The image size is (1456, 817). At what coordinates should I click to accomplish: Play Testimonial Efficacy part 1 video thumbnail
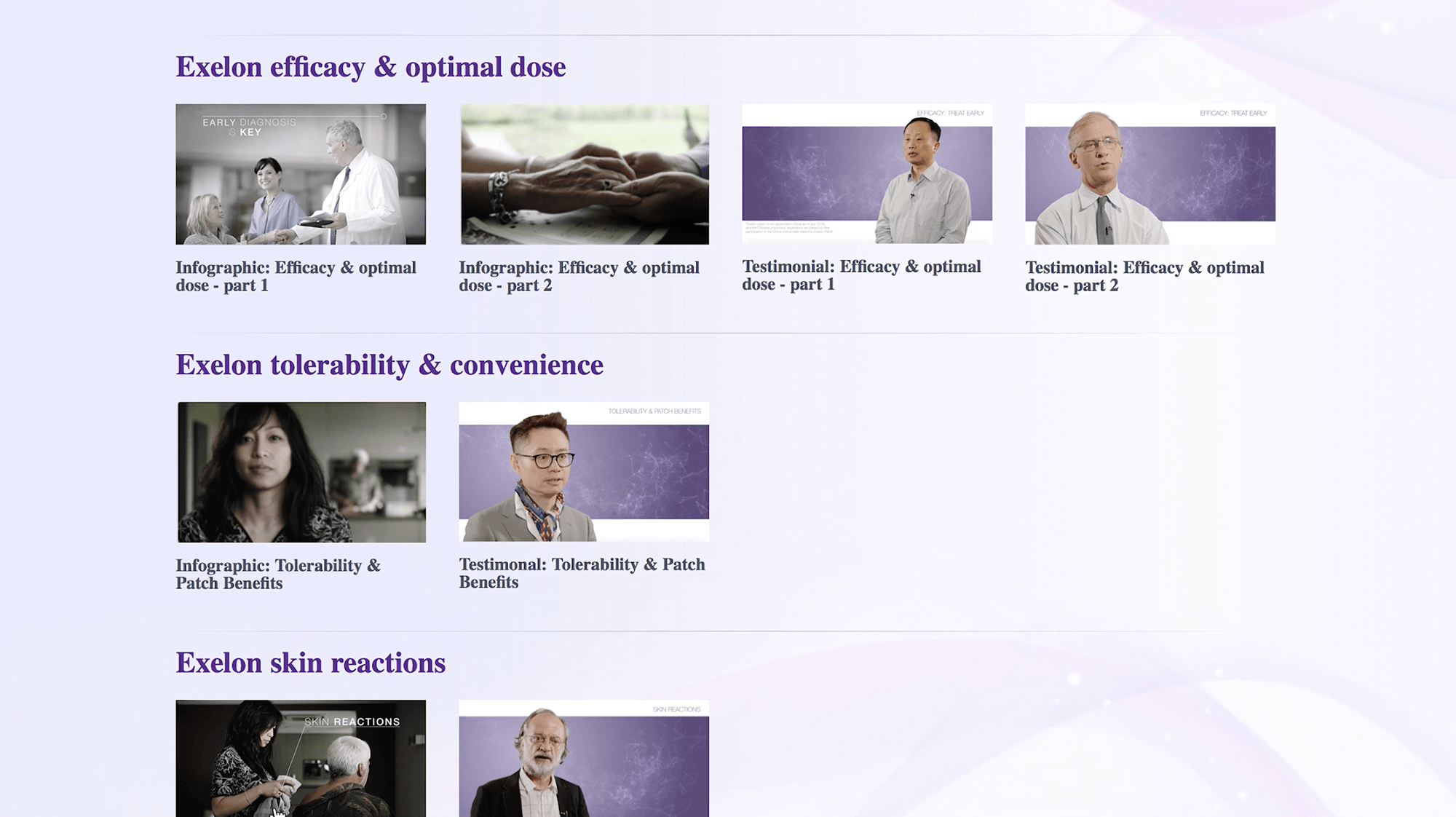pos(867,174)
